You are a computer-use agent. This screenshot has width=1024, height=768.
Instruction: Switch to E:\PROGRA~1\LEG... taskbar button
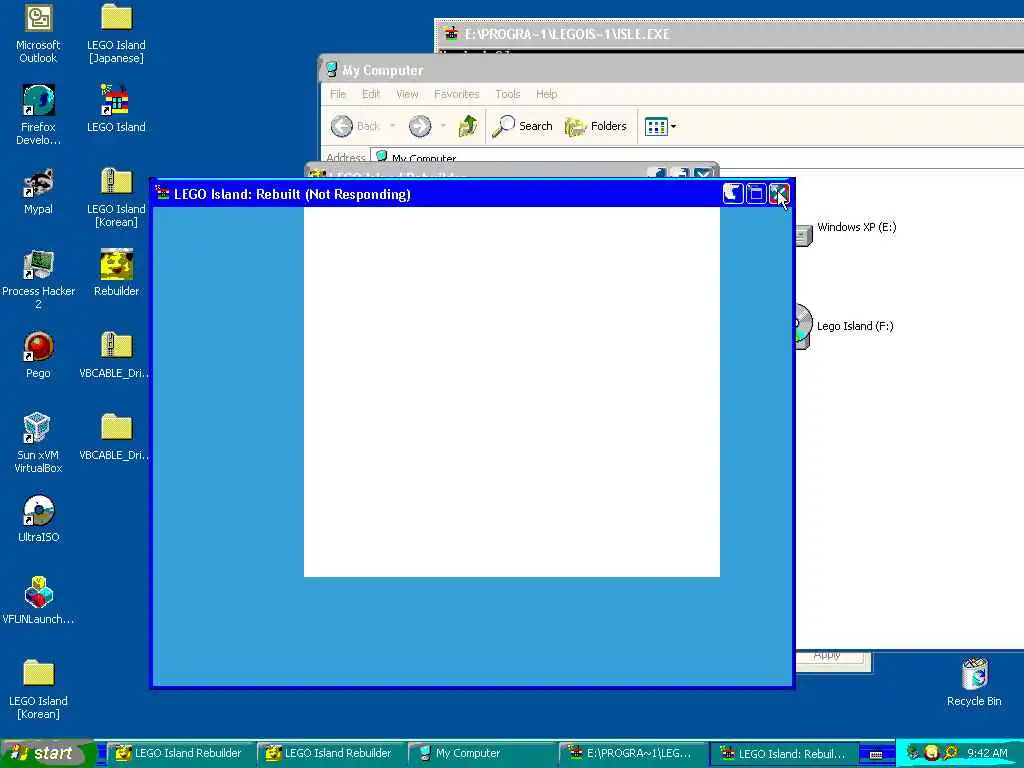[x=631, y=753]
